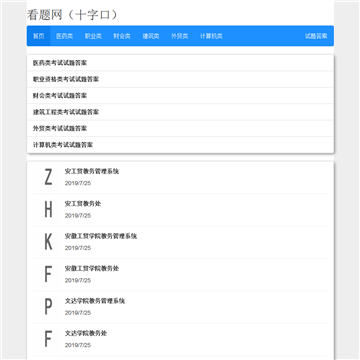Open article 安工贸教务管理系统

click(92, 171)
